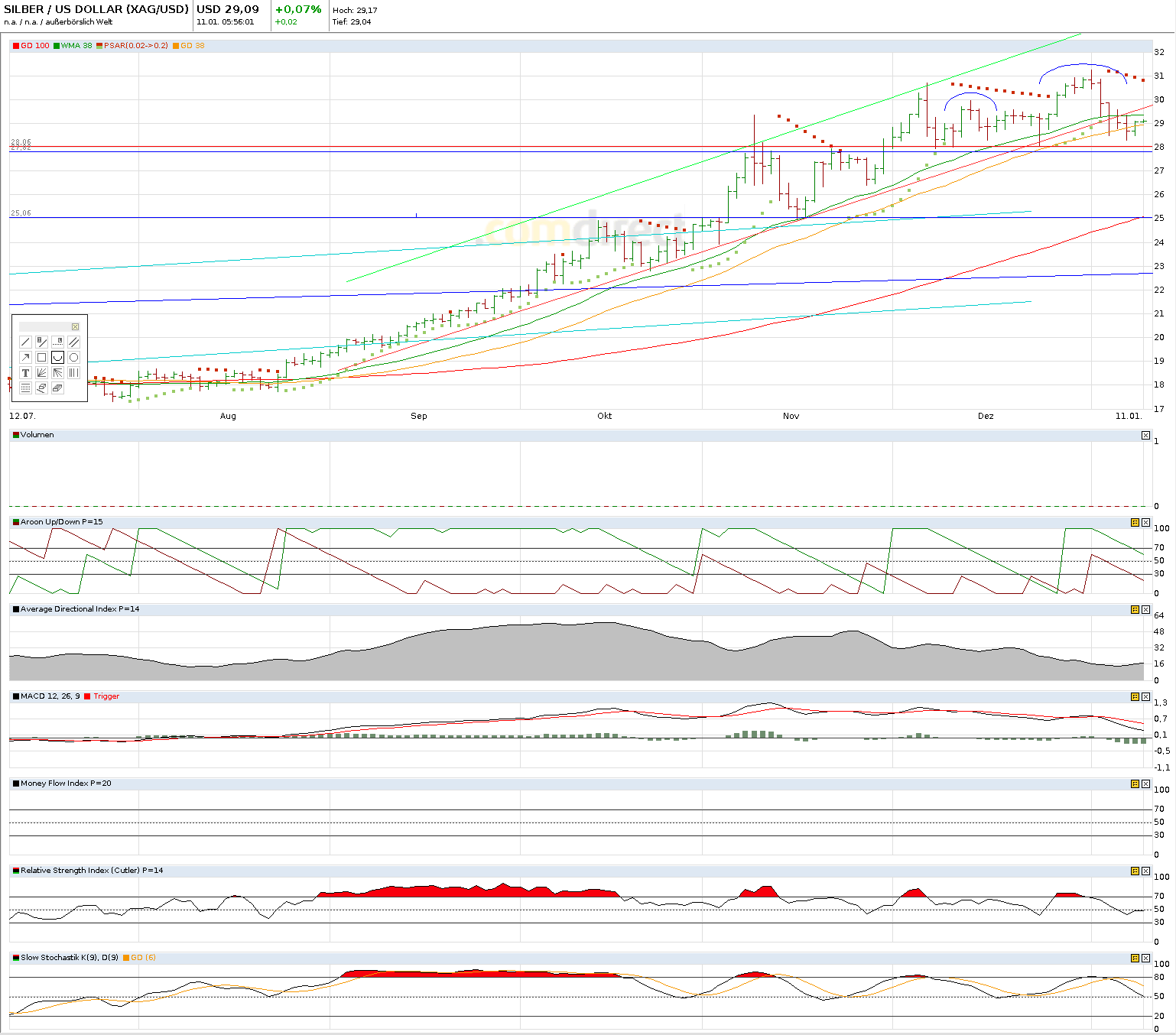Click the Hoch: 29,17 value
This screenshot has height=1035, width=1176.
[x=355, y=10]
